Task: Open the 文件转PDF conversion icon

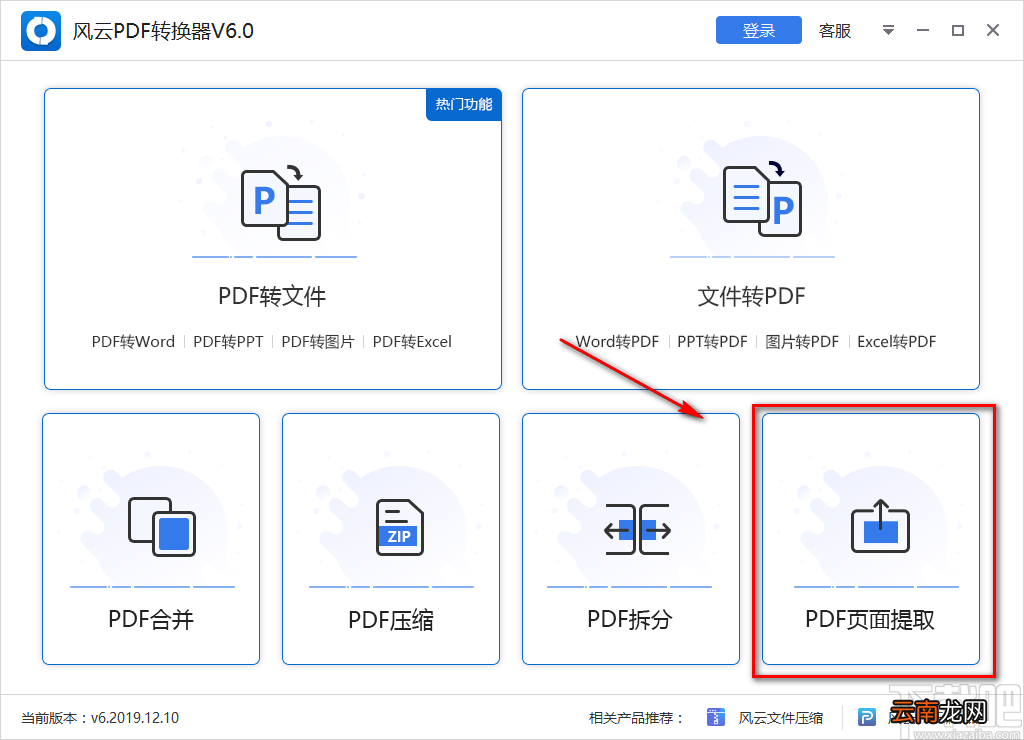Action: coord(763,199)
